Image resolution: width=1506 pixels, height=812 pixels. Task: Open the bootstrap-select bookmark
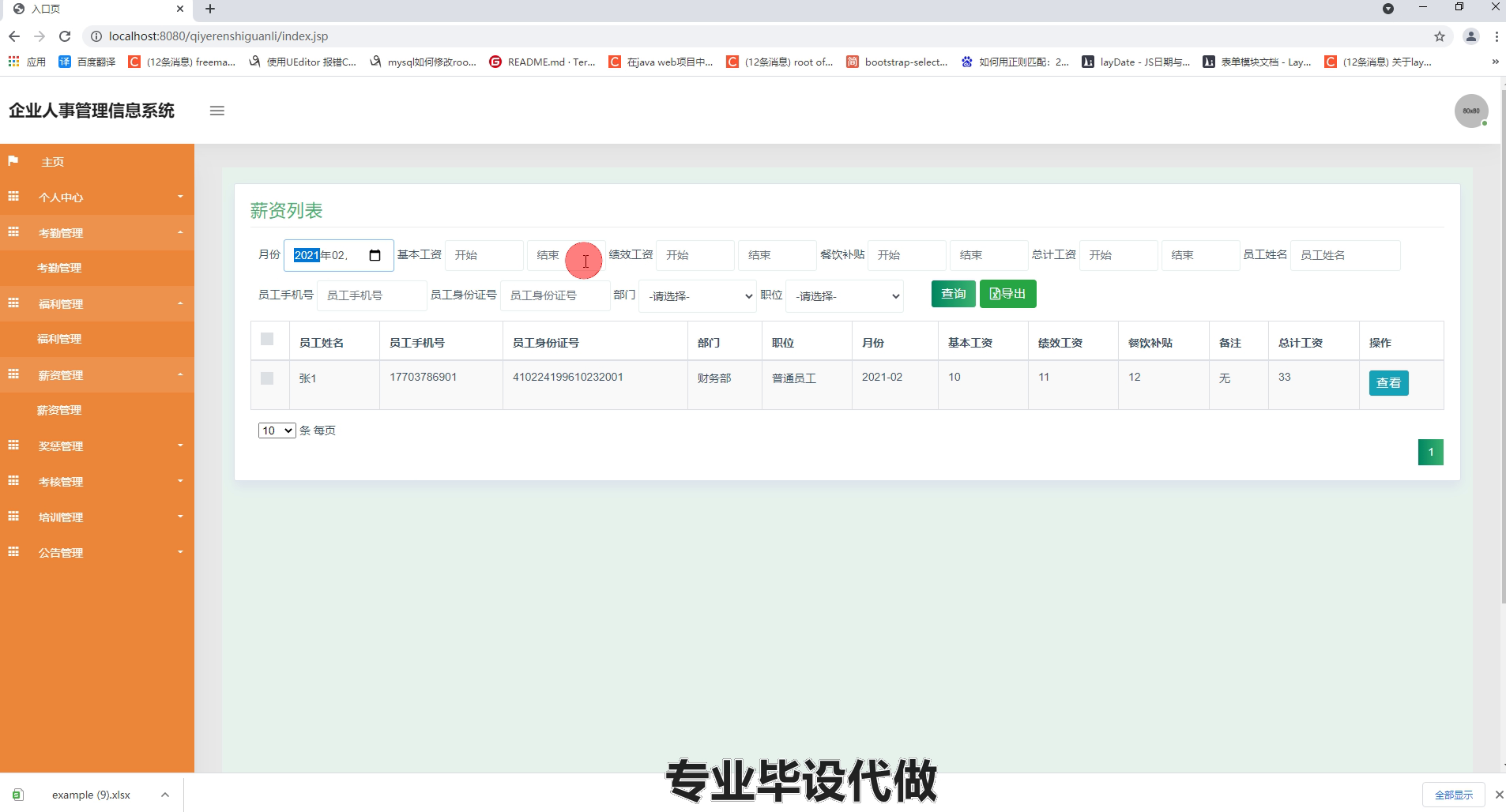897,62
